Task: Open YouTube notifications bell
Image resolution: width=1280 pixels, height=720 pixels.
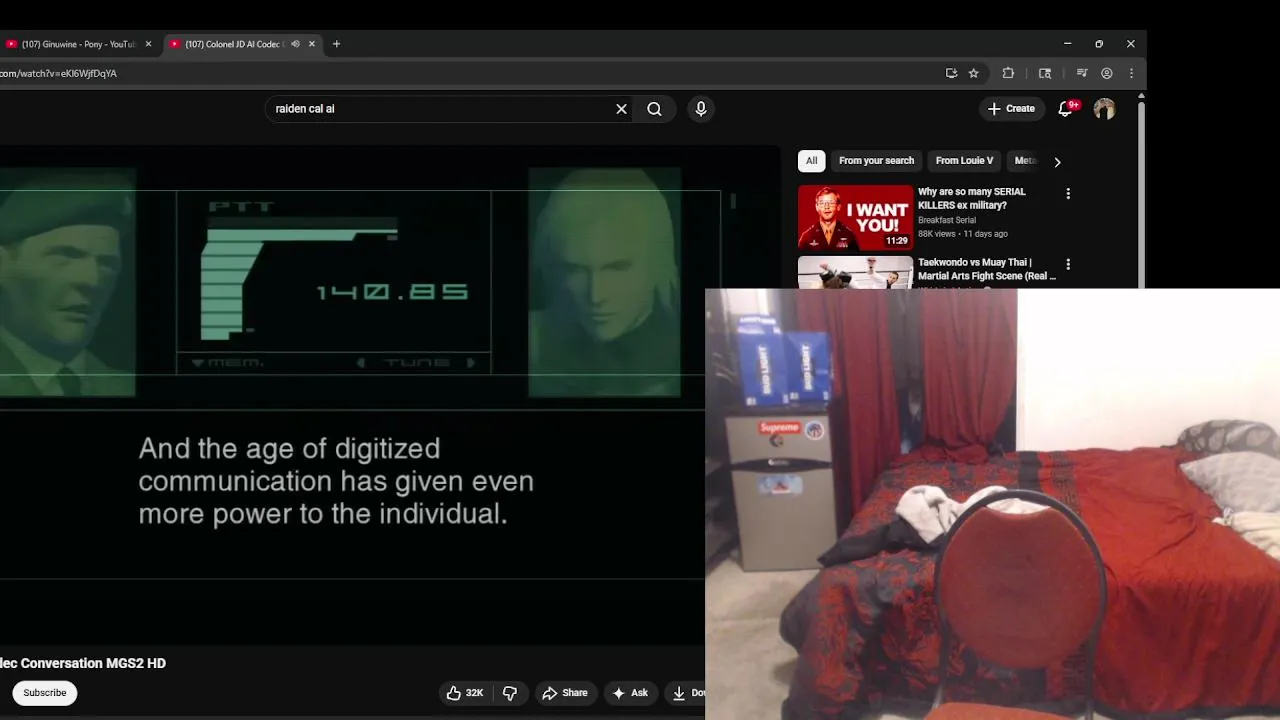Action: point(1066,109)
